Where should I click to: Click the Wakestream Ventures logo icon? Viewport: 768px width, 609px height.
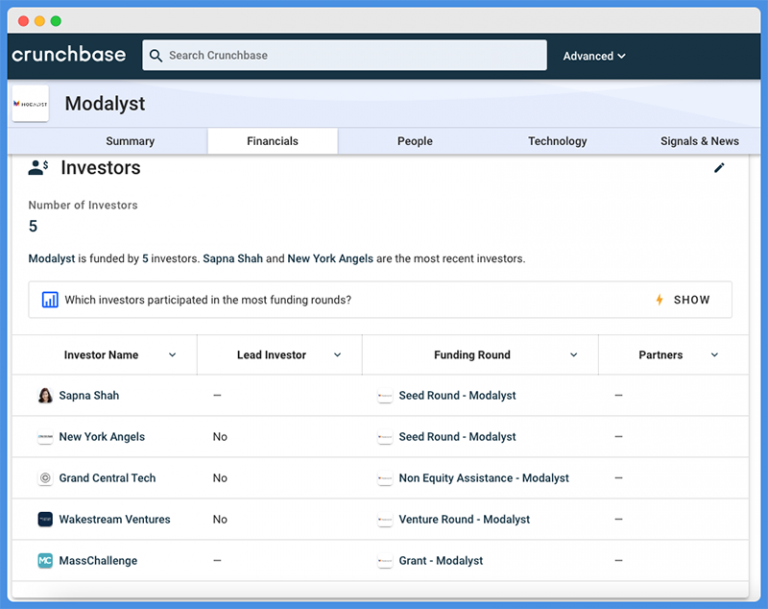[45, 519]
